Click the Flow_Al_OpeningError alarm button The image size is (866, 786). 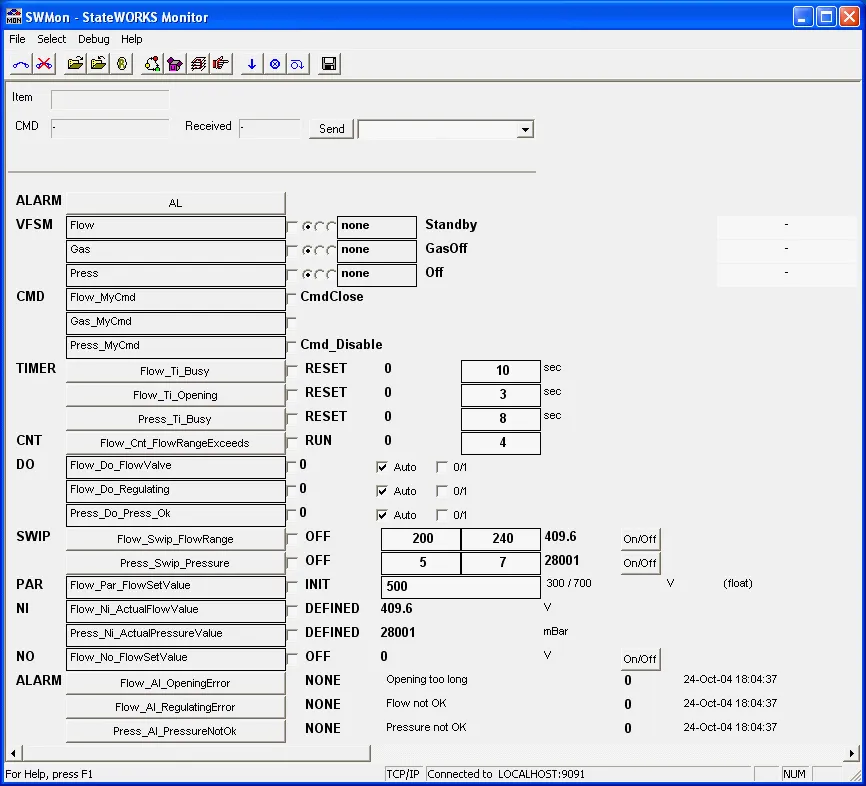point(175,683)
